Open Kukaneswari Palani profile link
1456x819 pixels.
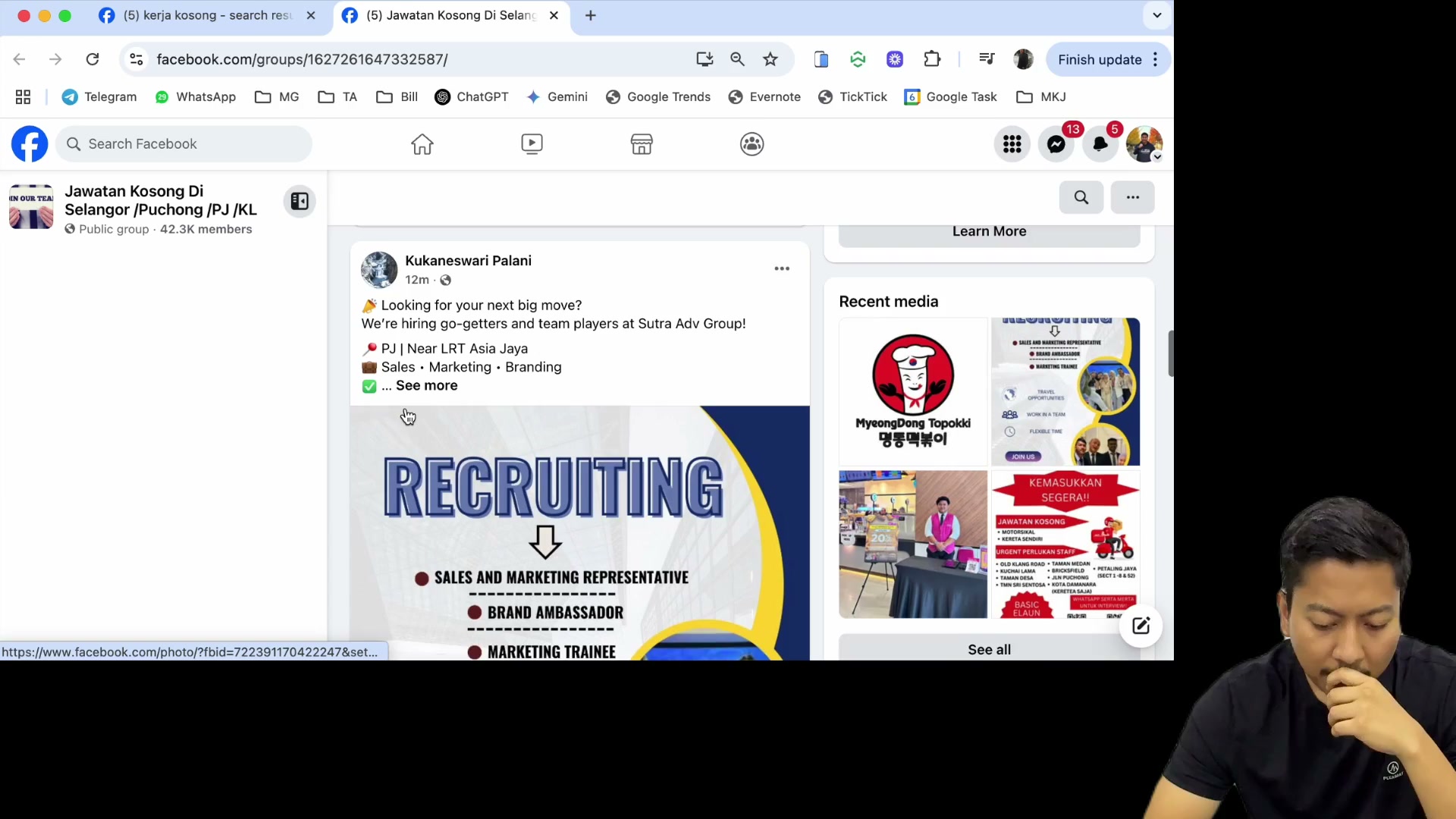coord(468,260)
